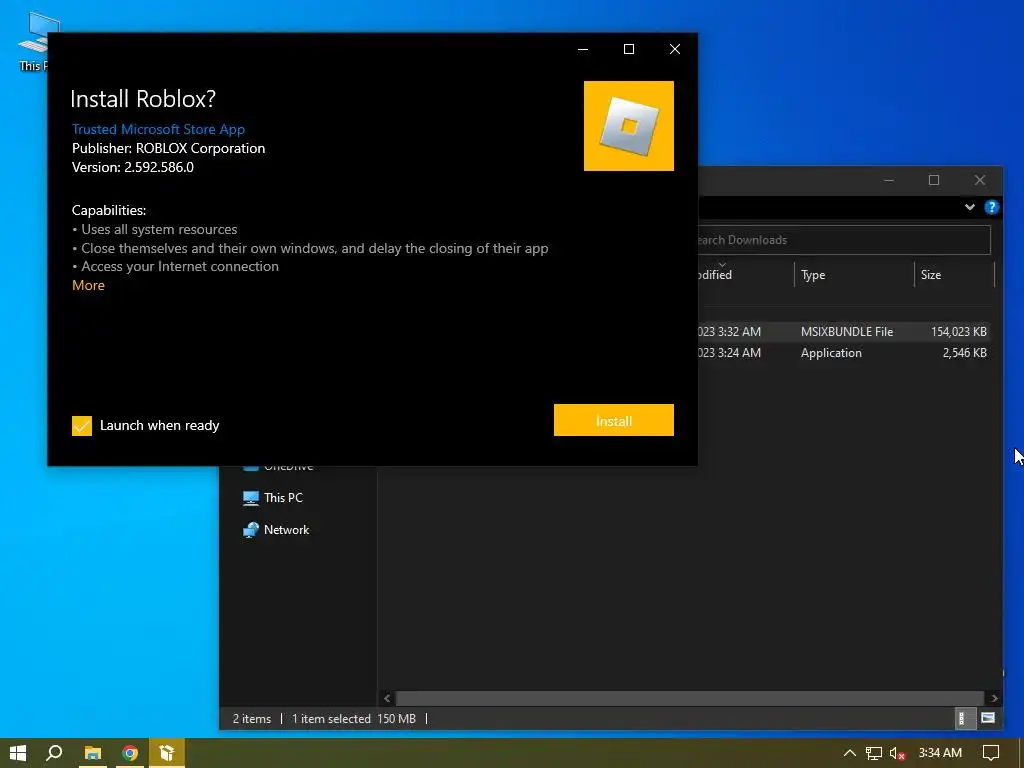Click the horizontal scrollbar right arrow

(994, 698)
